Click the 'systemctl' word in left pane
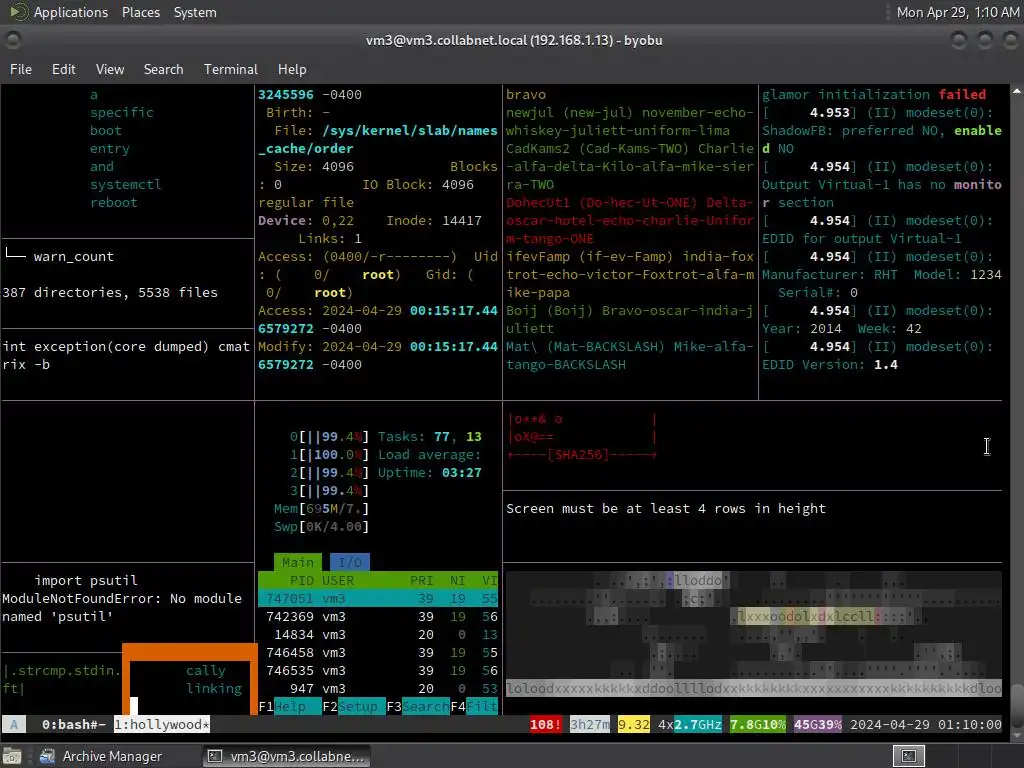The width and height of the screenshot is (1024, 768). [125, 185]
